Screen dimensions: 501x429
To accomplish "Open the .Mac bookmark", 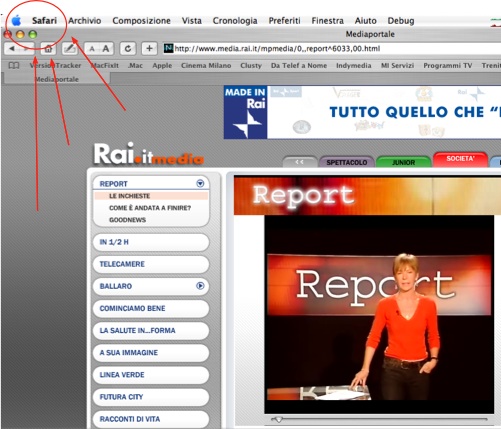I will (x=135, y=65).
